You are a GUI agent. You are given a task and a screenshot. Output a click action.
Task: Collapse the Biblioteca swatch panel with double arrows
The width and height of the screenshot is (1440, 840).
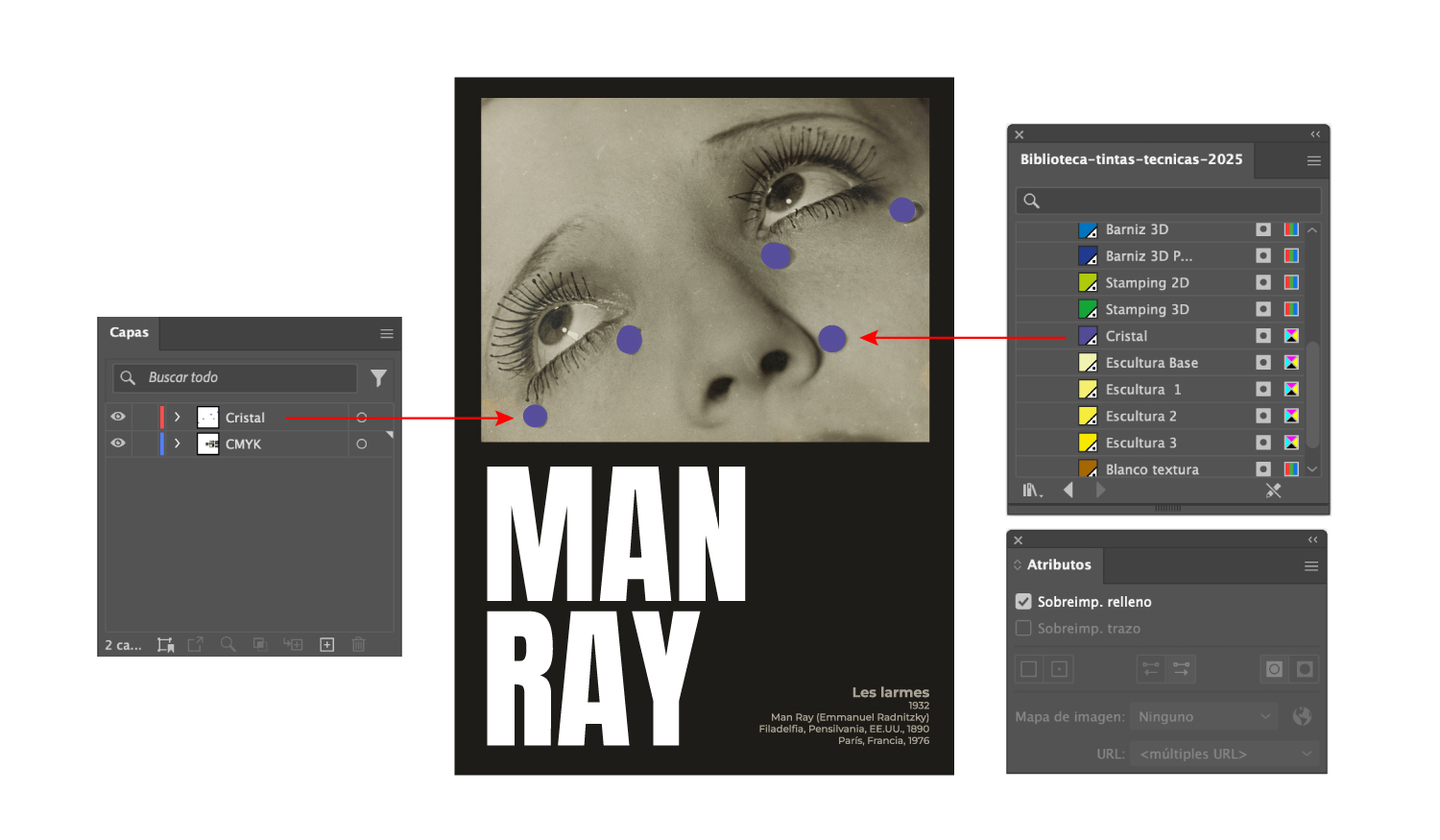tap(1315, 134)
